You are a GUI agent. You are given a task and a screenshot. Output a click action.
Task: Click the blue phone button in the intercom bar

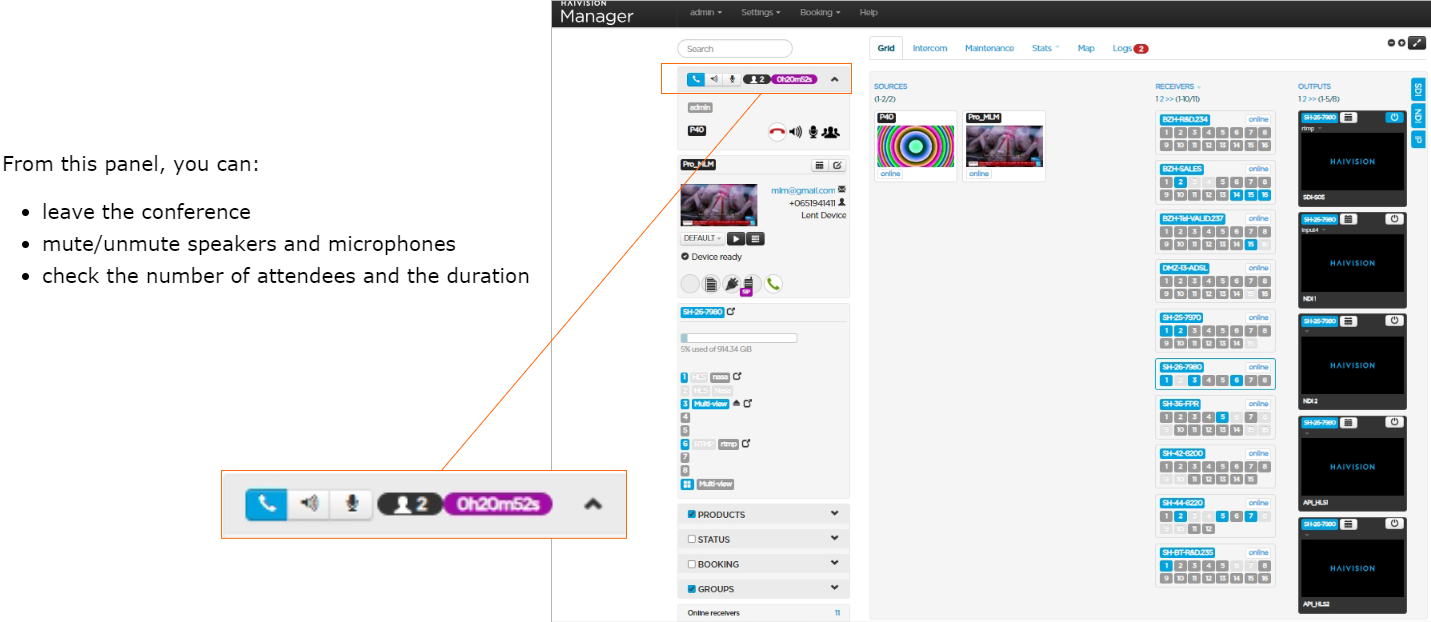696,79
